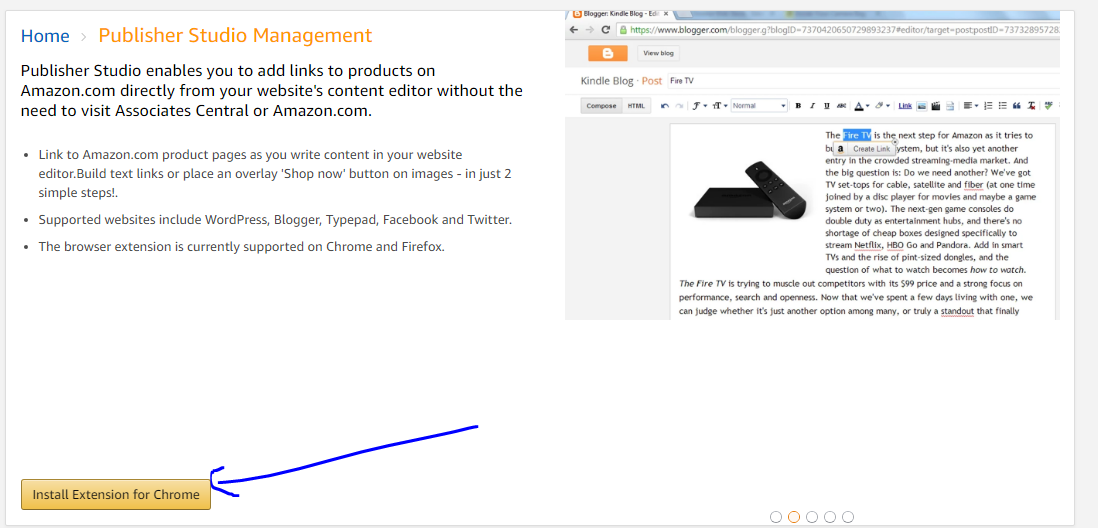The width and height of the screenshot is (1098, 528).
Task: Switch to the HTML editor tab
Action: 636,106
